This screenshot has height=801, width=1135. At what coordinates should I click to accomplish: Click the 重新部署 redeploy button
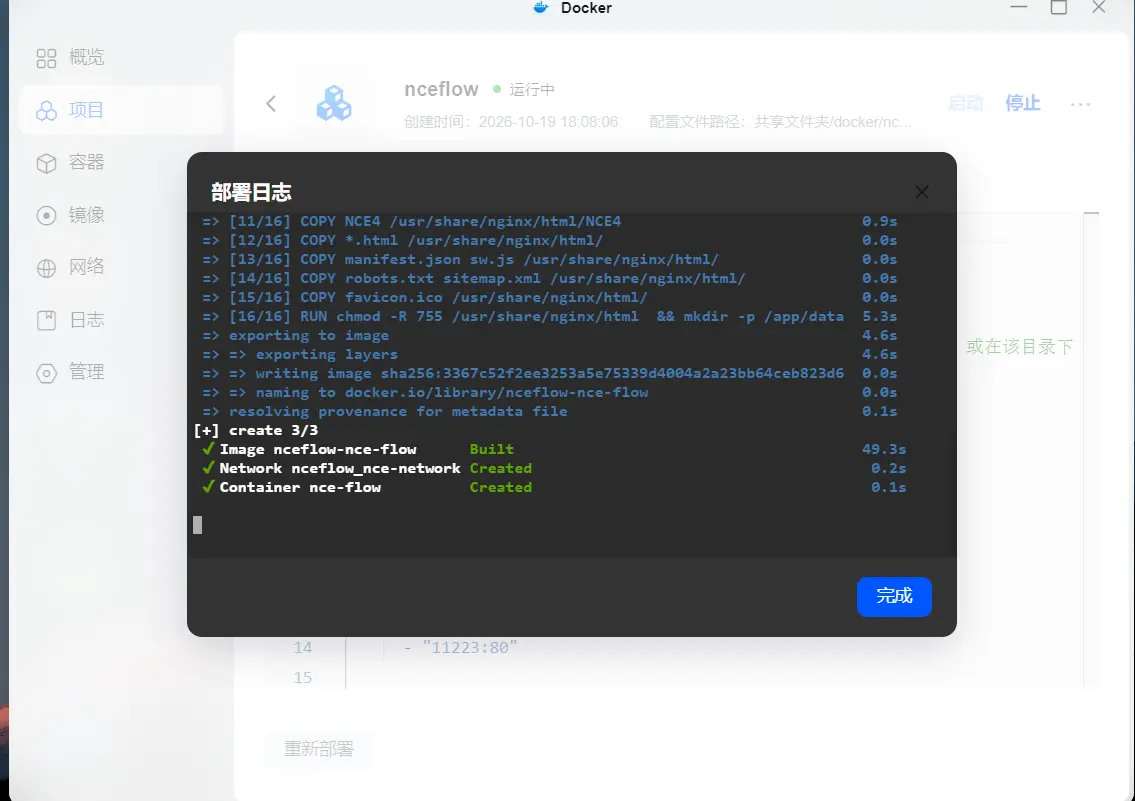318,748
